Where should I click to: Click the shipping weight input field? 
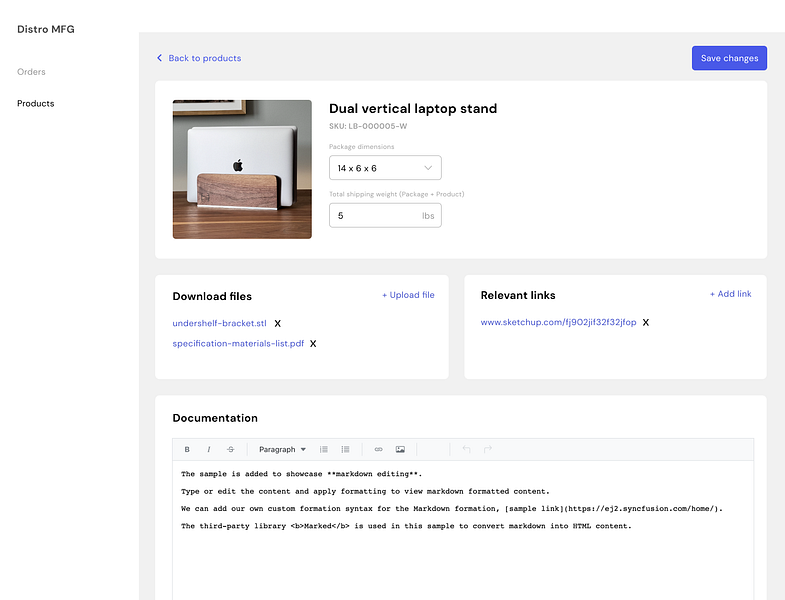click(385, 215)
